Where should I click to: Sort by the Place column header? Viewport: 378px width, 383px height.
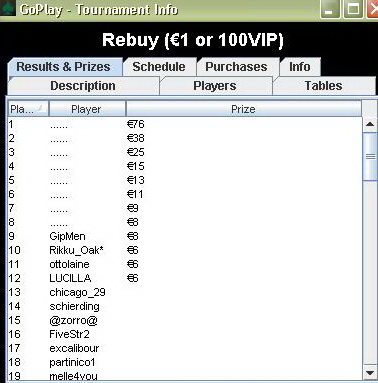click(28, 109)
